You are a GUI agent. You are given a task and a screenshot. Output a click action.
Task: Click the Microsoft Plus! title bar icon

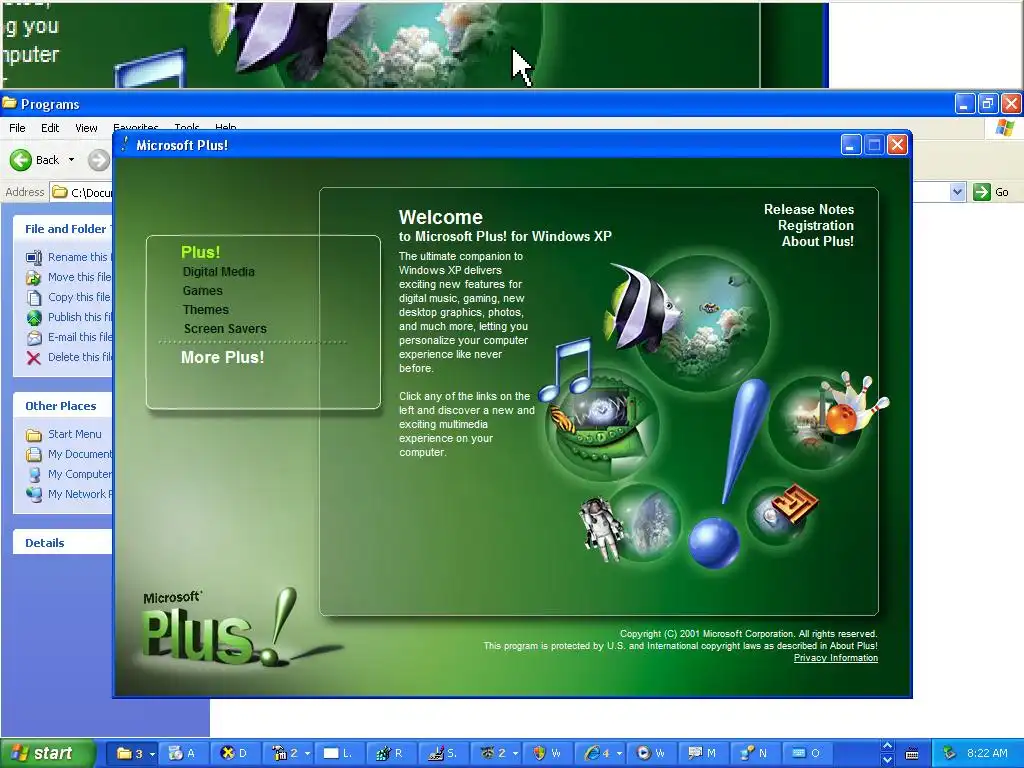(124, 145)
